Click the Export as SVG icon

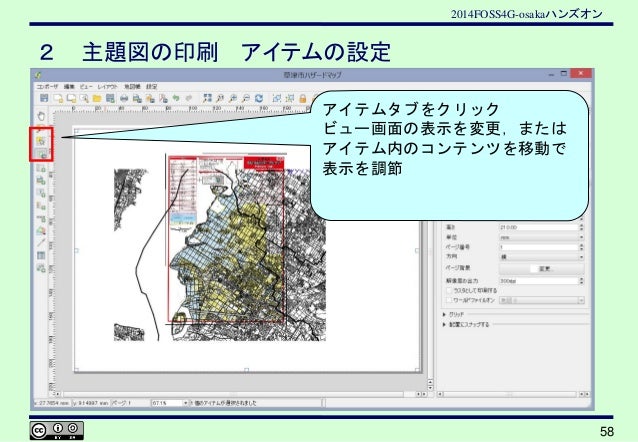pyautogui.click(x=150, y=98)
